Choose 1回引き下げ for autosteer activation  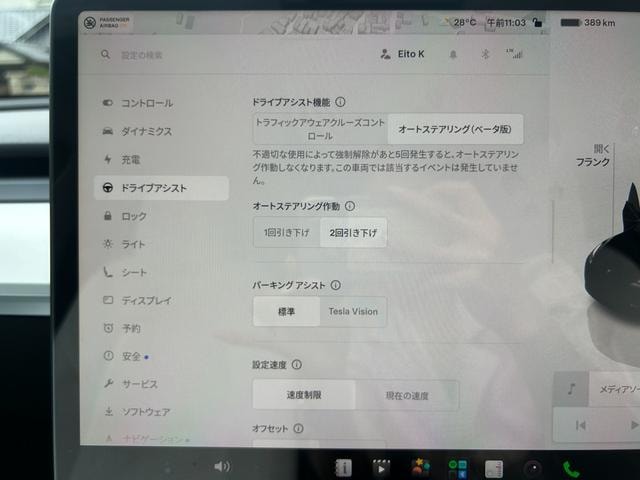[287, 233]
